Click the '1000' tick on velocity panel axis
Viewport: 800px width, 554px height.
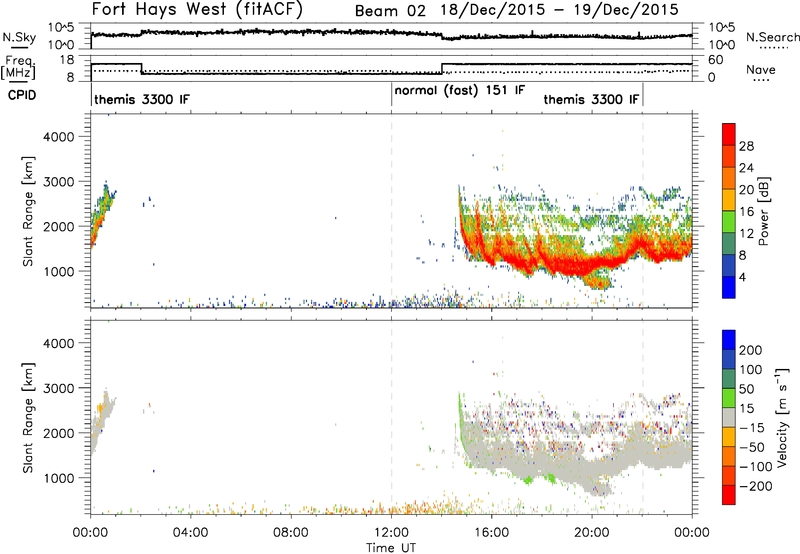tap(58, 478)
